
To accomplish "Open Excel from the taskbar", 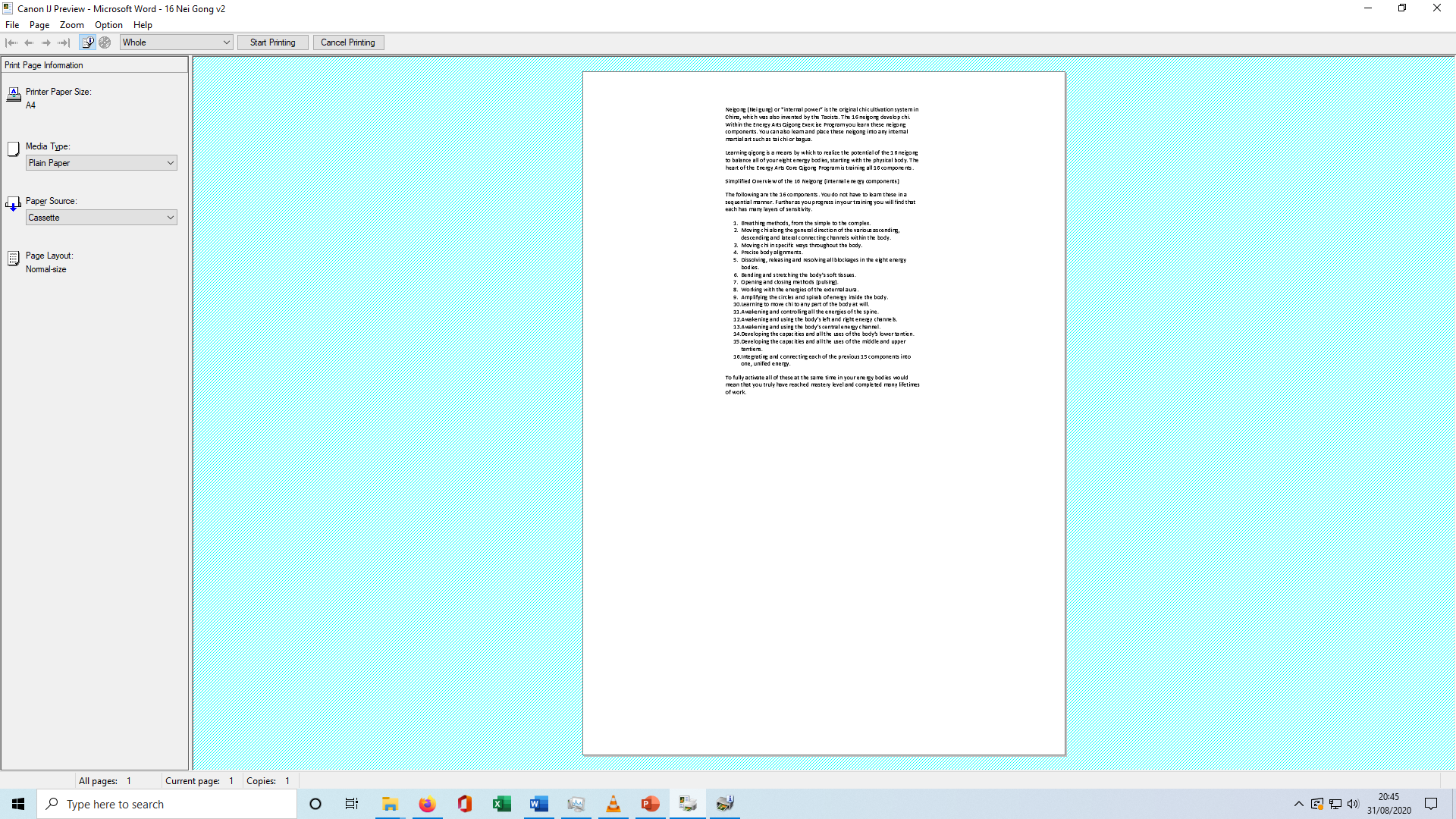I will pyautogui.click(x=501, y=804).
